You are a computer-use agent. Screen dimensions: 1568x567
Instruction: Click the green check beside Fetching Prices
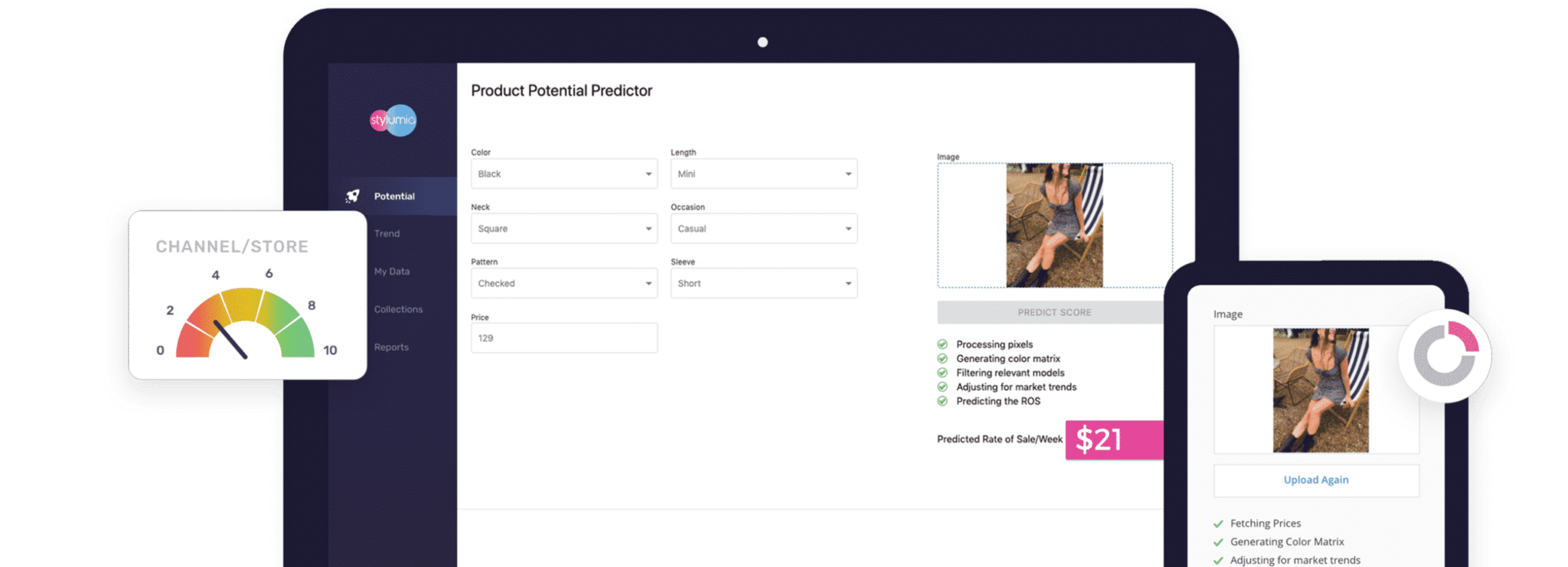[x=1218, y=524]
